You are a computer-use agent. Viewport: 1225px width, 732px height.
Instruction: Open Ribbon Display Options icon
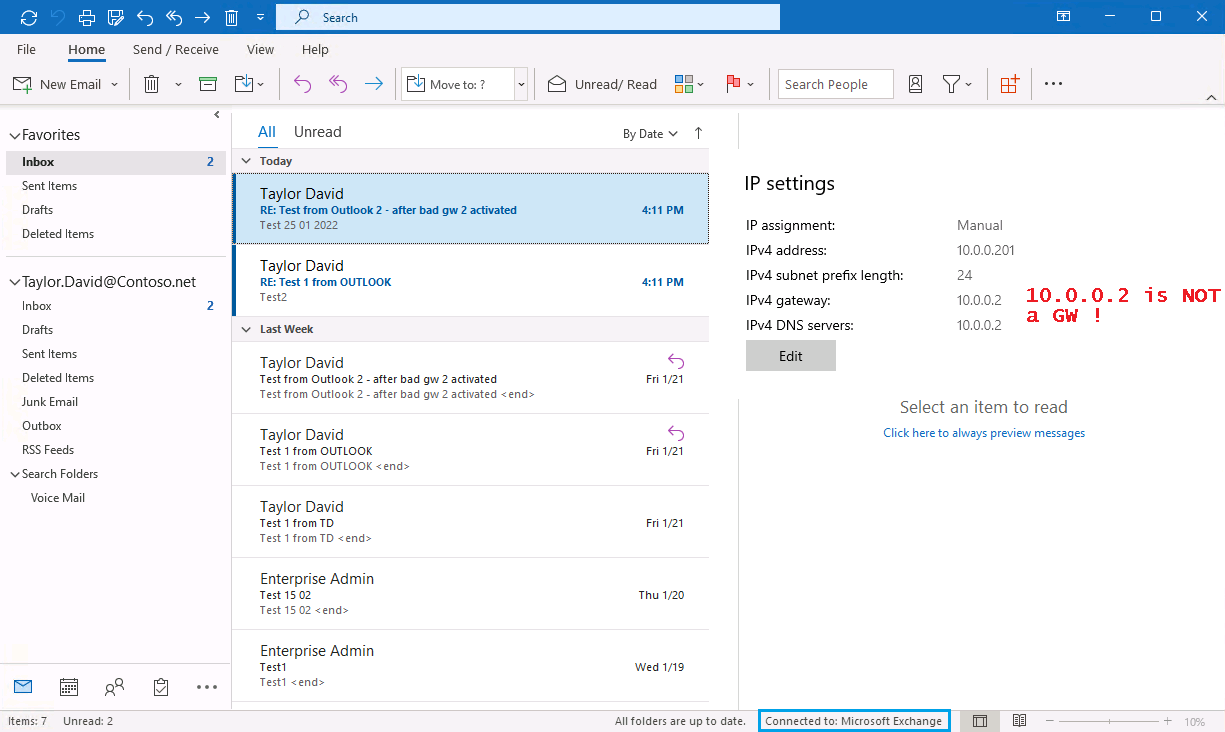(x=1064, y=17)
